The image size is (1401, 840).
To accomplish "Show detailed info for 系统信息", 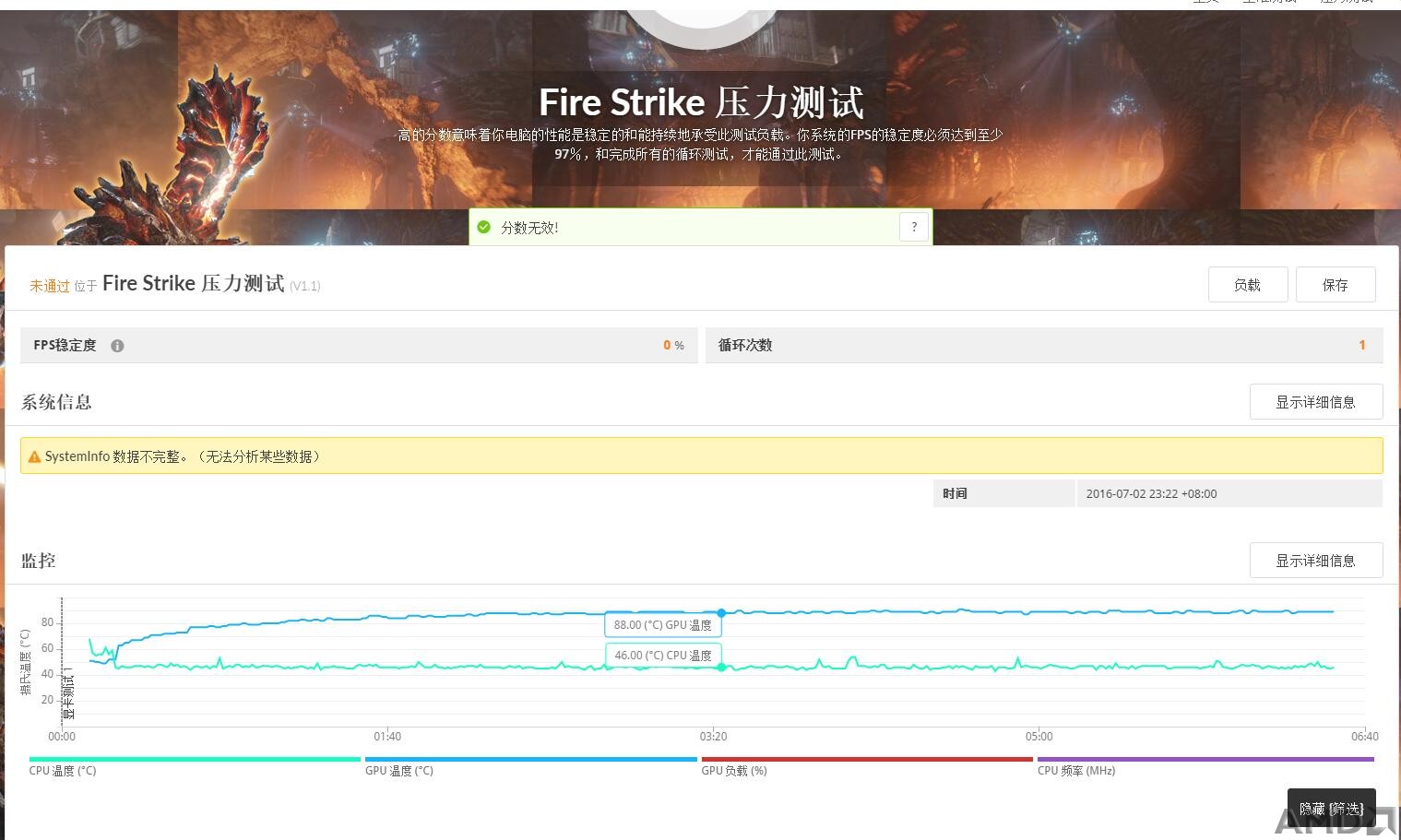I will pyautogui.click(x=1316, y=402).
